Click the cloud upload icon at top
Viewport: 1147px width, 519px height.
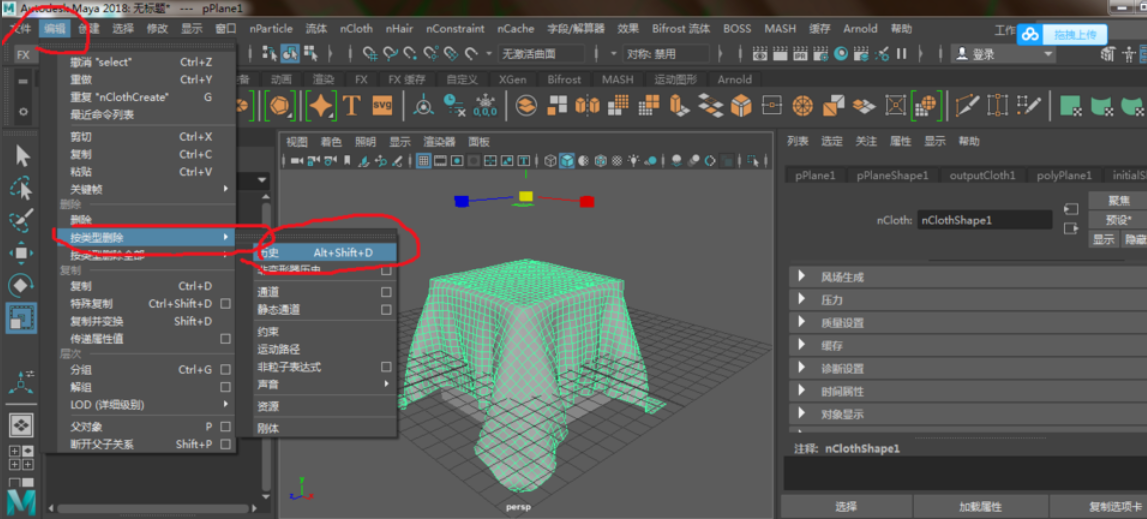click(x=1030, y=34)
